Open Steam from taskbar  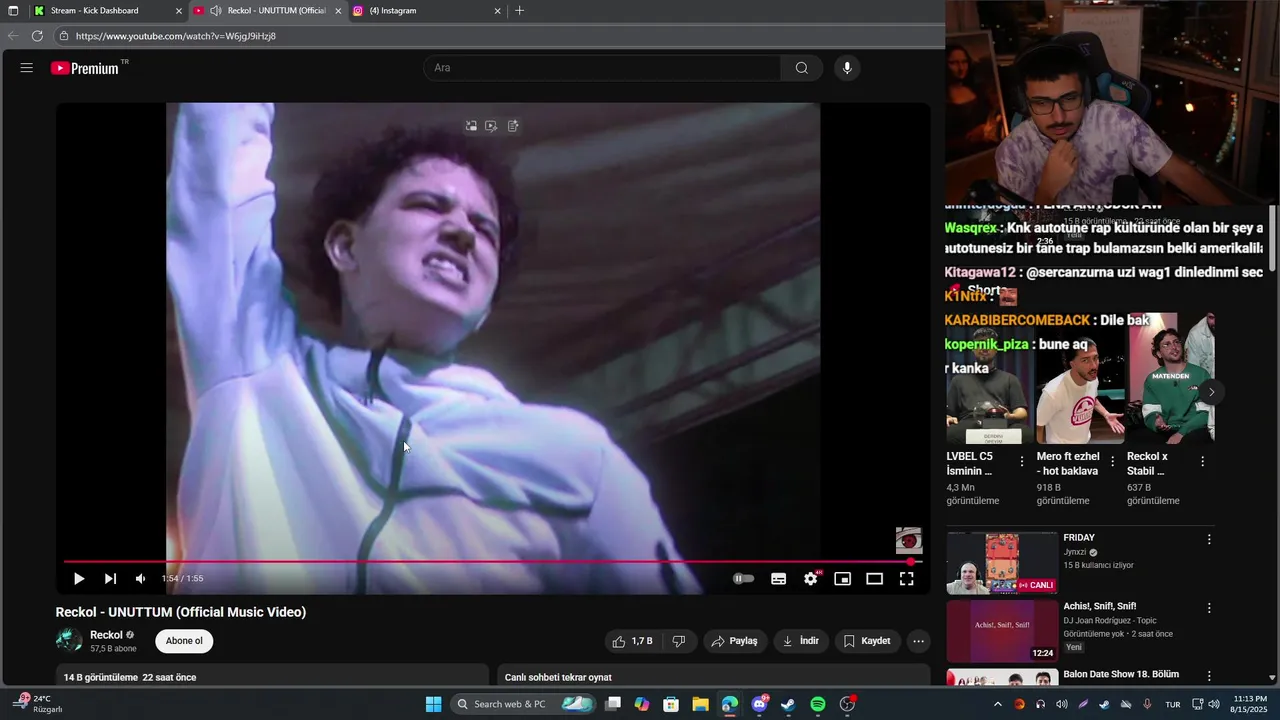[x=788, y=704]
